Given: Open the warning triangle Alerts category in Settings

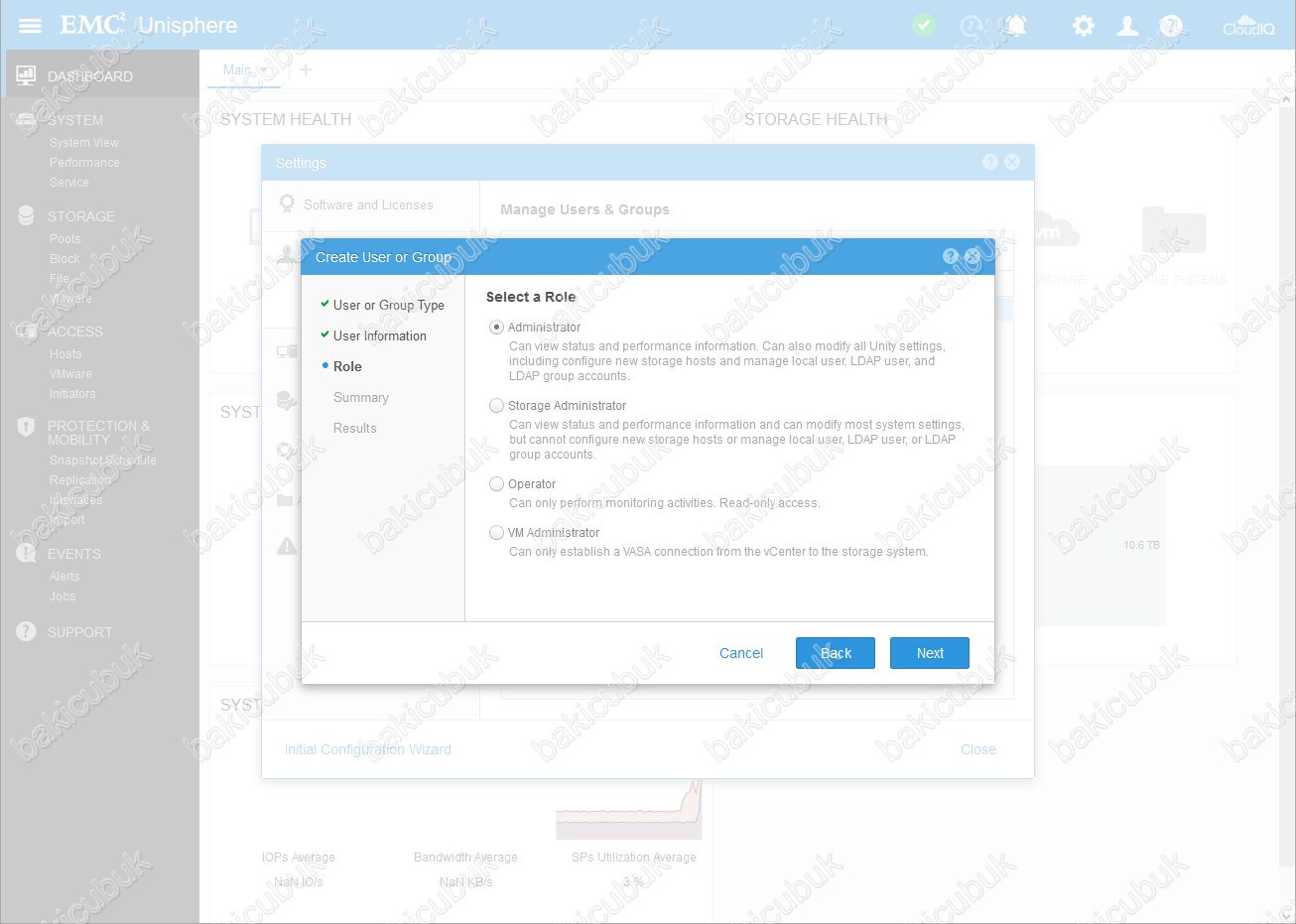Looking at the screenshot, I should point(287,546).
